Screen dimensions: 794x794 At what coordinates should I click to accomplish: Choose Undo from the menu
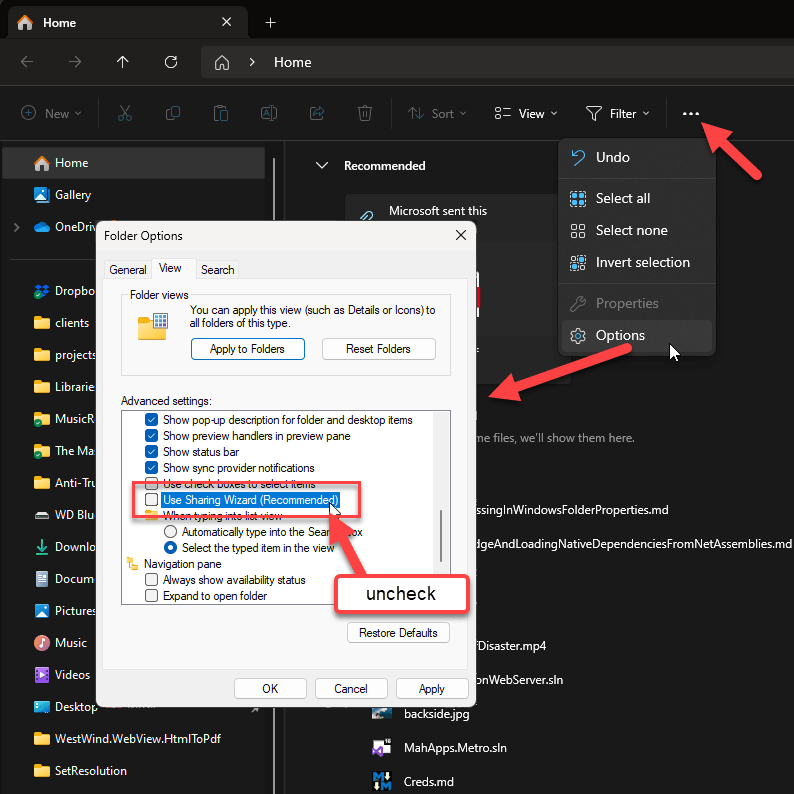tap(637, 157)
